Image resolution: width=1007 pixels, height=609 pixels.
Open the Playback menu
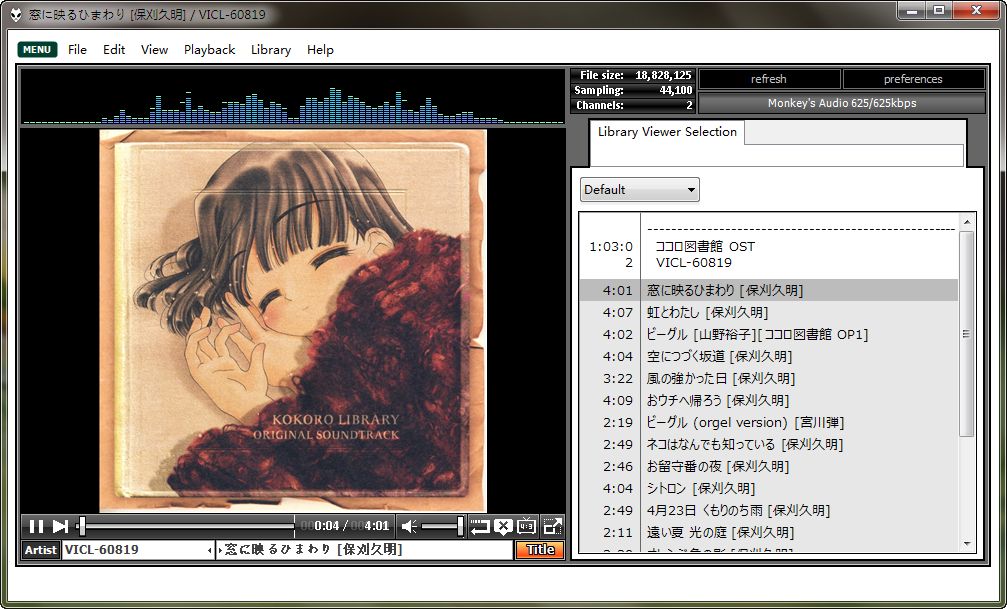click(209, 49)
